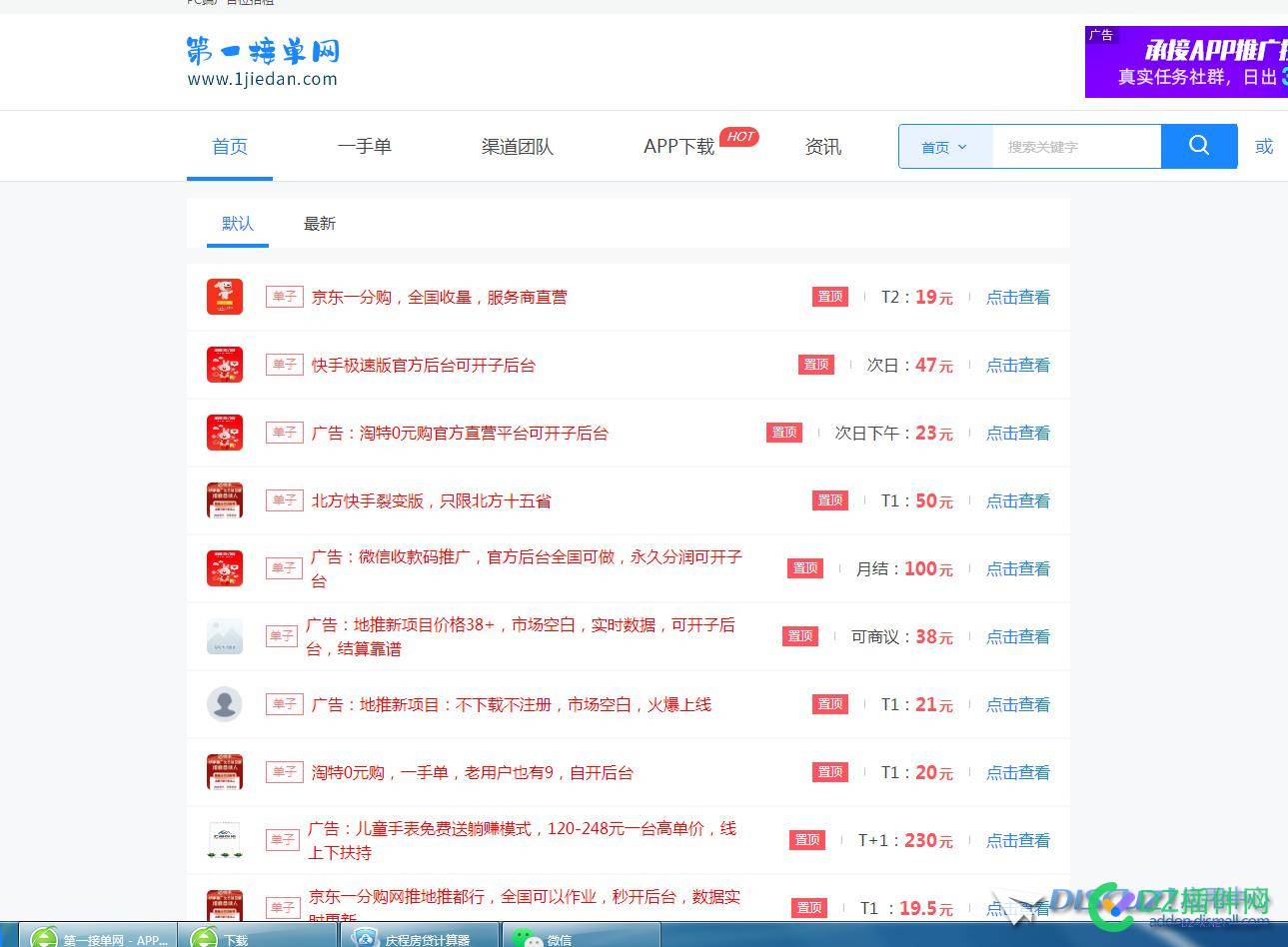Click the price text T+1：230元
The image size is (1288, 947).
[x=905, y=840]
